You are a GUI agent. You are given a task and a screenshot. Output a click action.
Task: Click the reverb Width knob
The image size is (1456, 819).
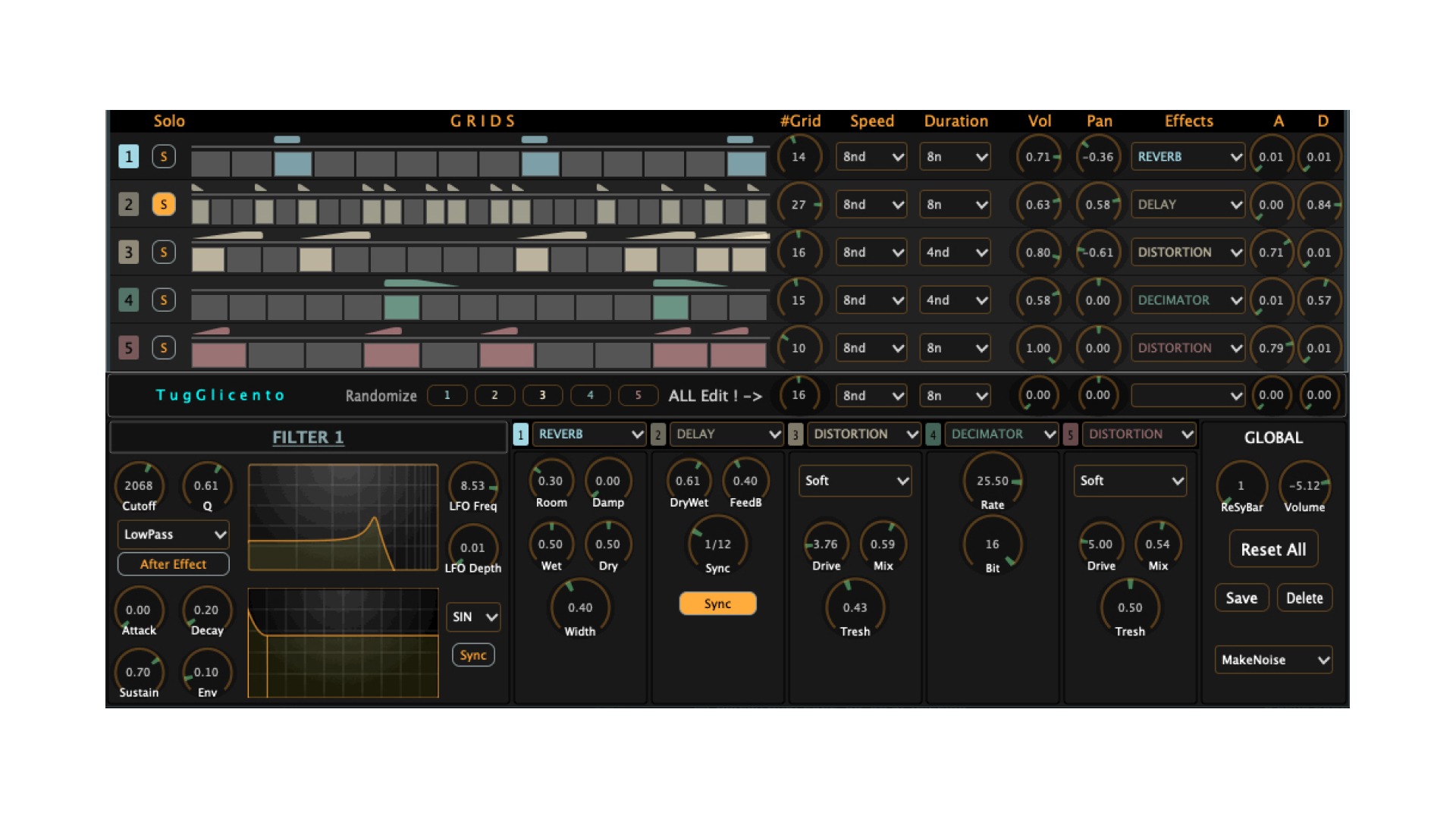tap(580, 607)
